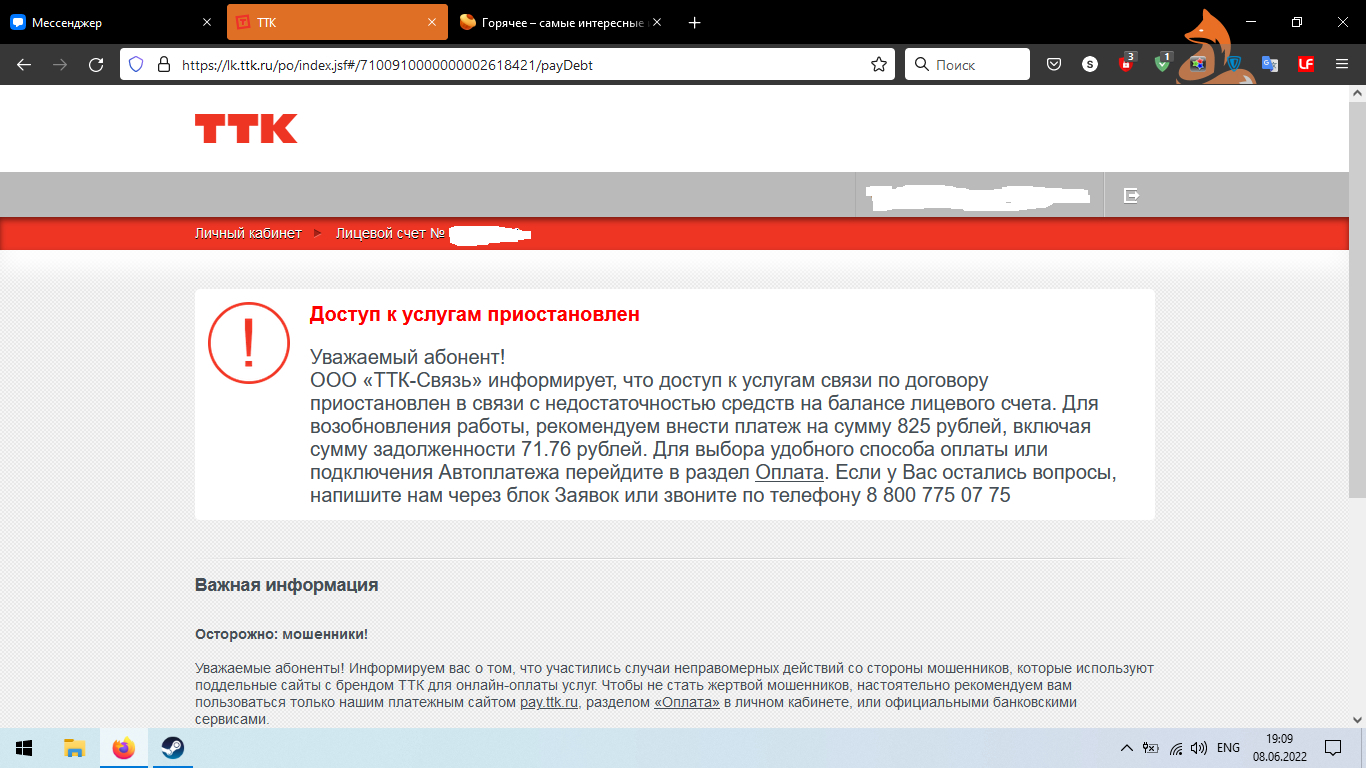The image size is (1366, 768).
Task: Click the browser forward arrow
Action: tap(60, 64)
